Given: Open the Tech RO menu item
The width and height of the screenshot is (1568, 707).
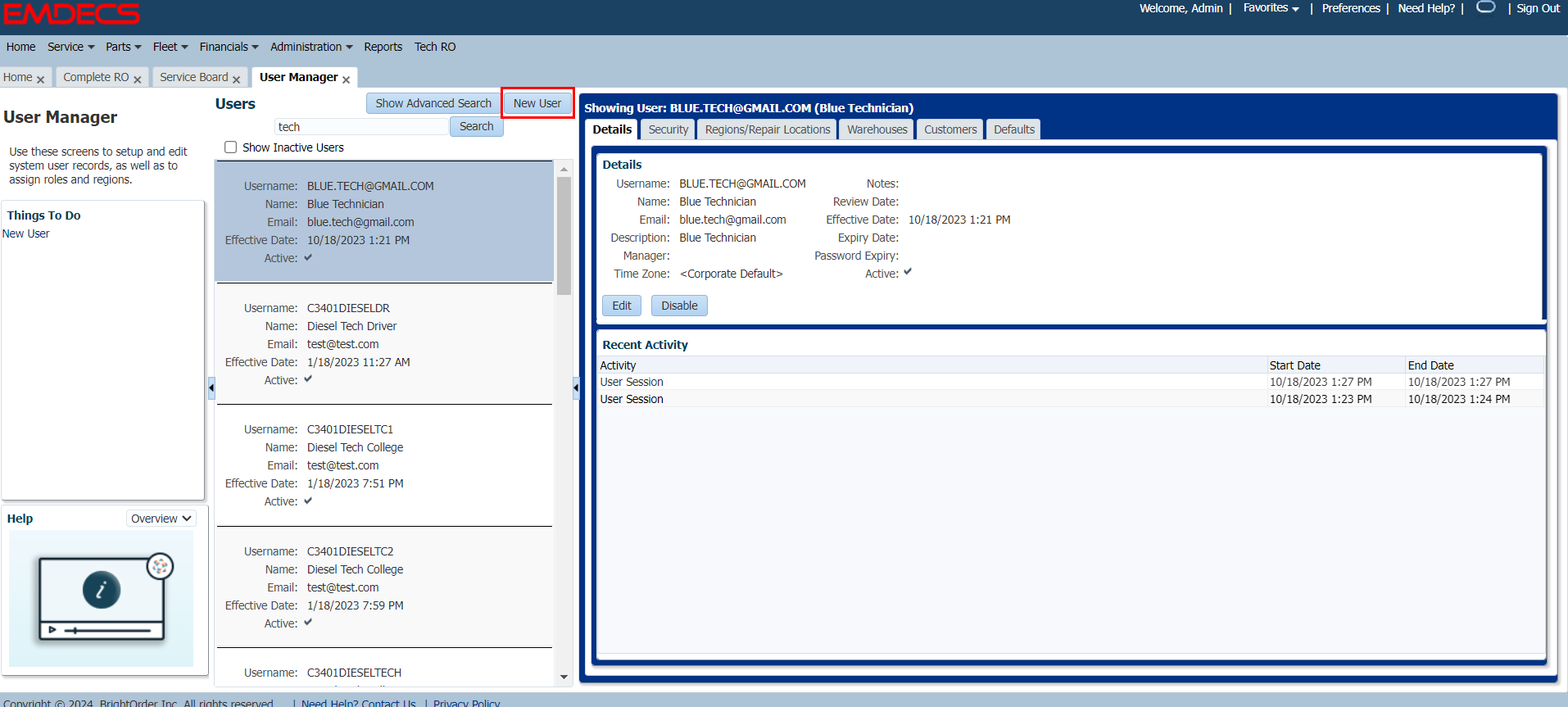Looking at the screenshot, I should pyautogui.click(x=435, y=47).
